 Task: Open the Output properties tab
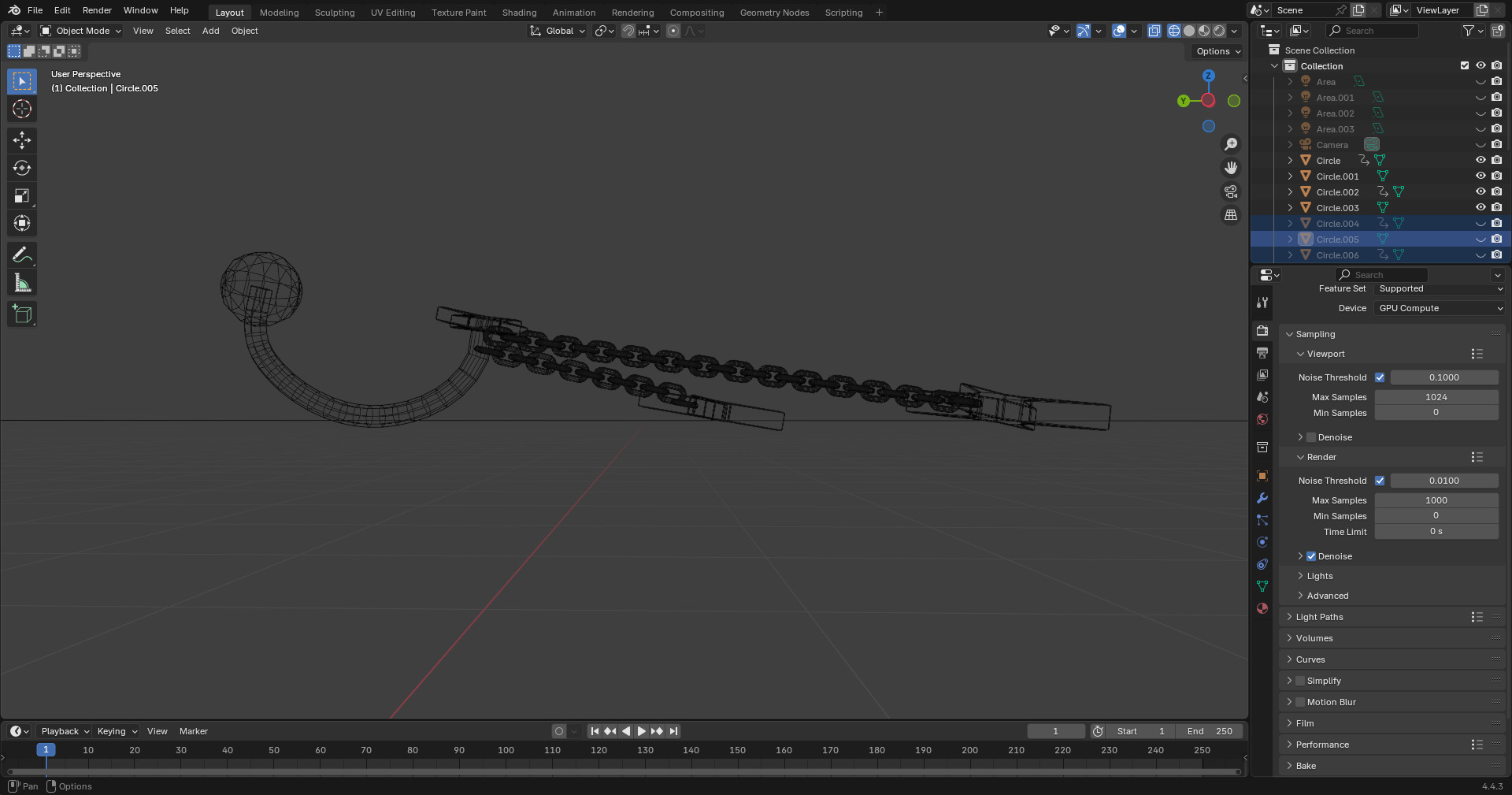(1262, 353)
